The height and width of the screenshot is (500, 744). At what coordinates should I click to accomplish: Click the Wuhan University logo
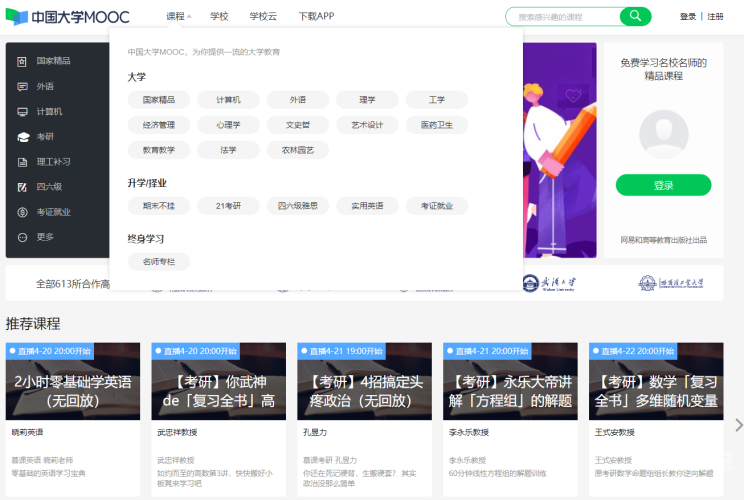point(549,283)
